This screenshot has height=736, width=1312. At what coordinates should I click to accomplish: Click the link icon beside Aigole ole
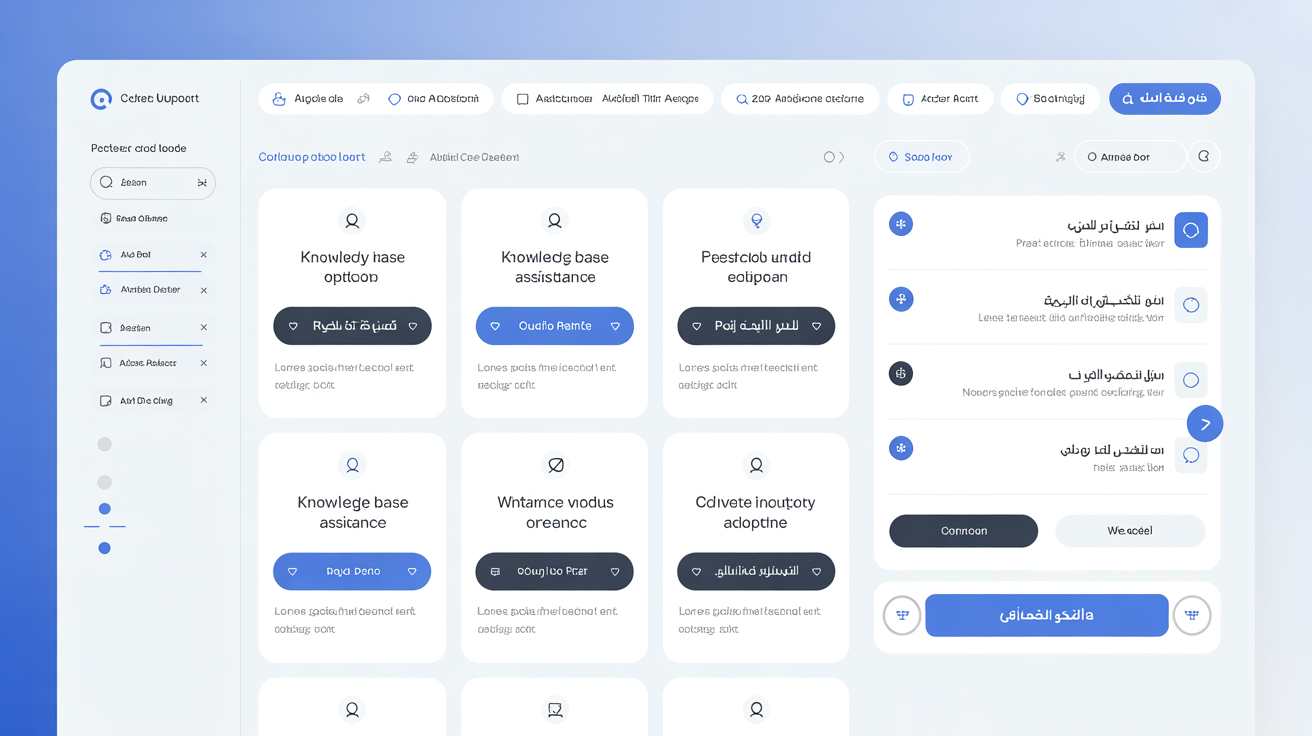tap(364, 99)
